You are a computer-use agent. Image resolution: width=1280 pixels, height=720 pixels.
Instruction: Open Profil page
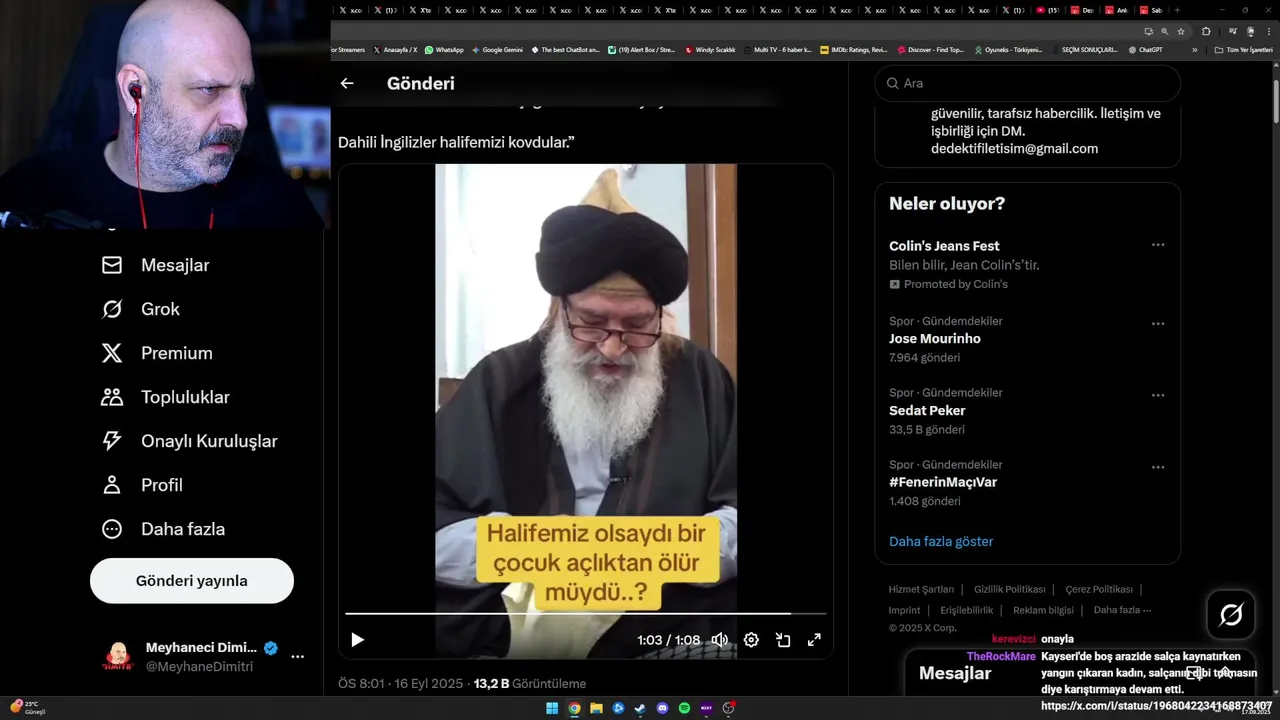point(141,485)
